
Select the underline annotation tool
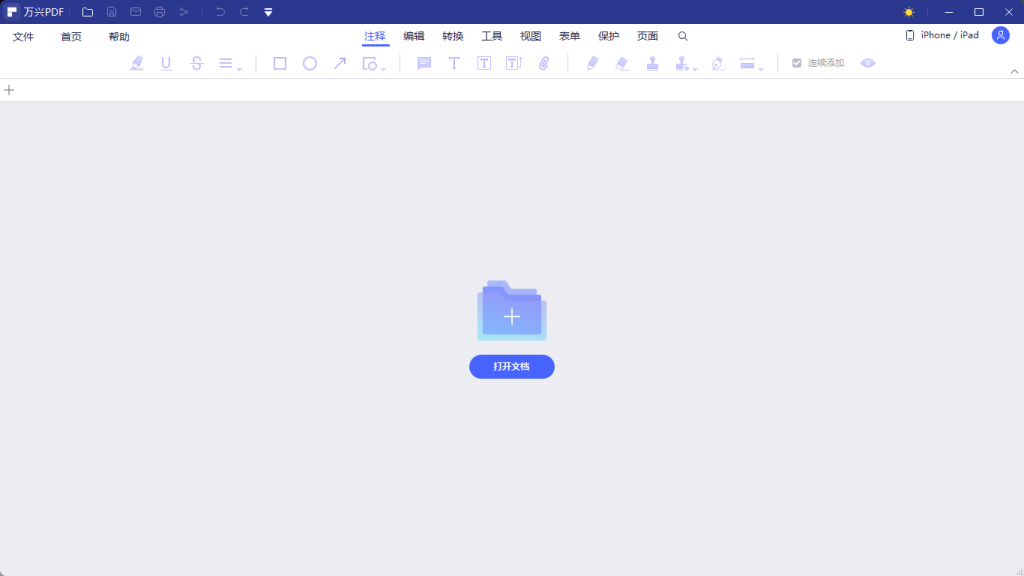(x=166, y=63)
